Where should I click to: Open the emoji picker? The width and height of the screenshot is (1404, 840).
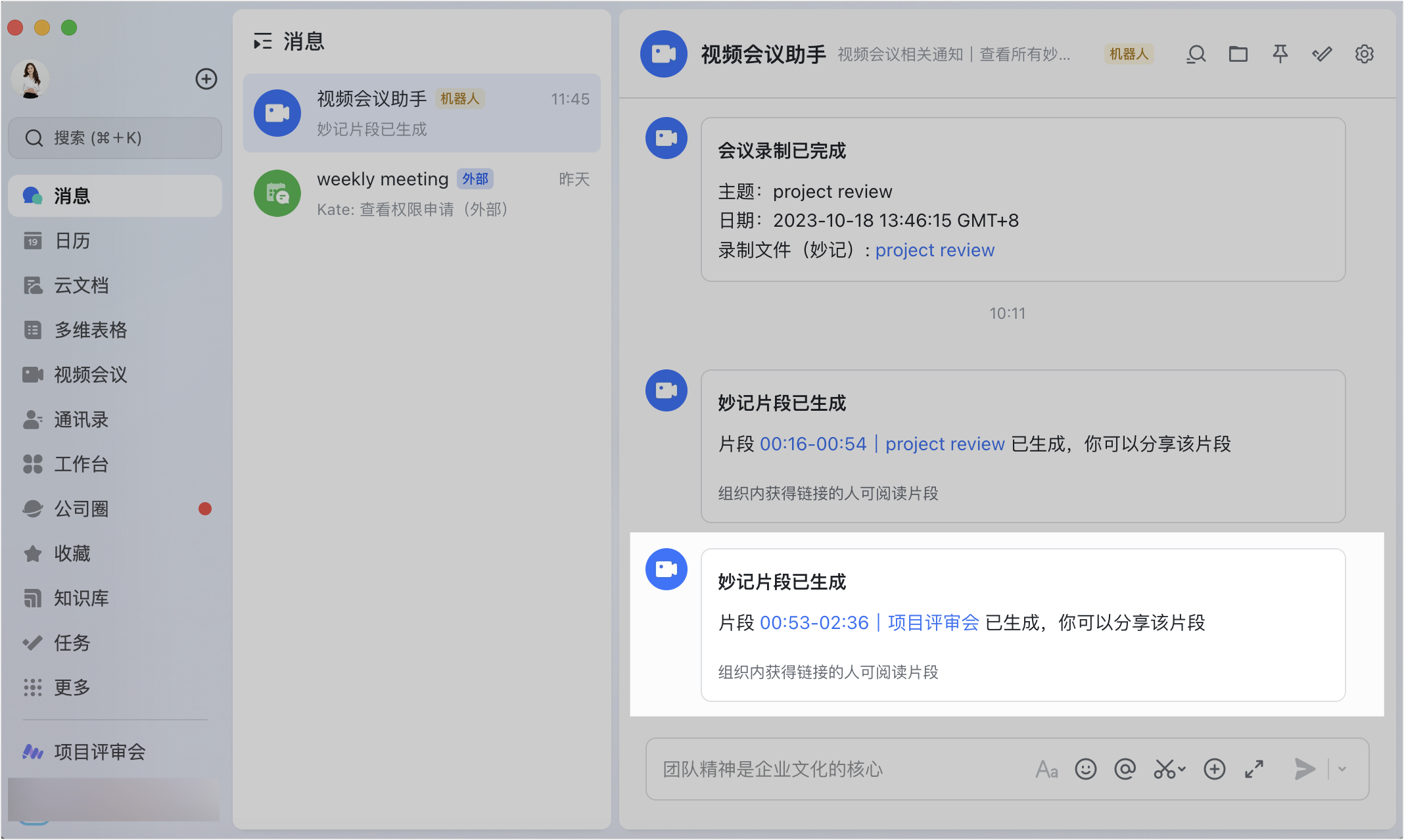pos(1086,769)
